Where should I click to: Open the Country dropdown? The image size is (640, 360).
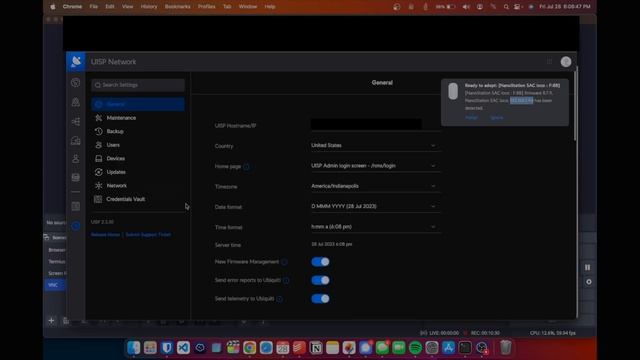coord(375,145)
